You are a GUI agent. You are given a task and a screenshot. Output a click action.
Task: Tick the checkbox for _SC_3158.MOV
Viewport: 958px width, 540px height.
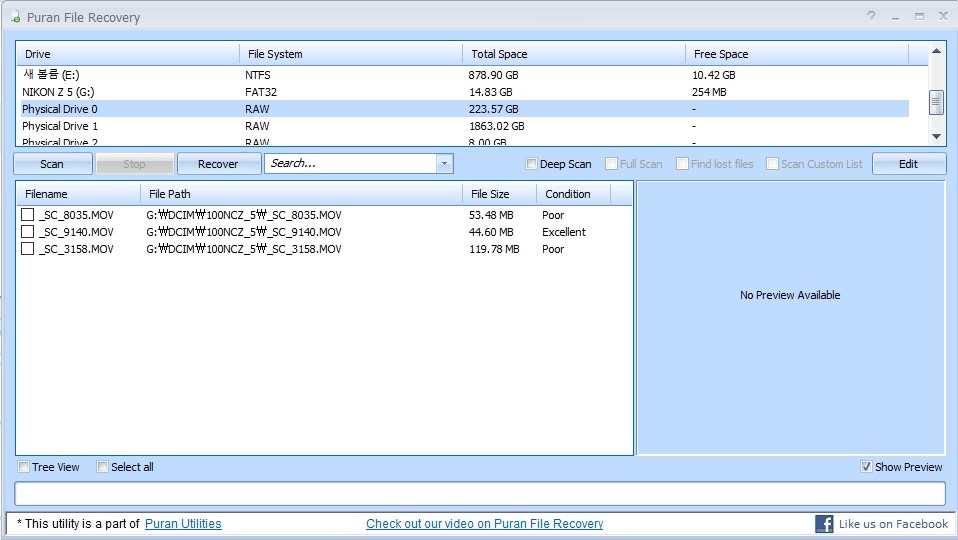click(27, 249)
